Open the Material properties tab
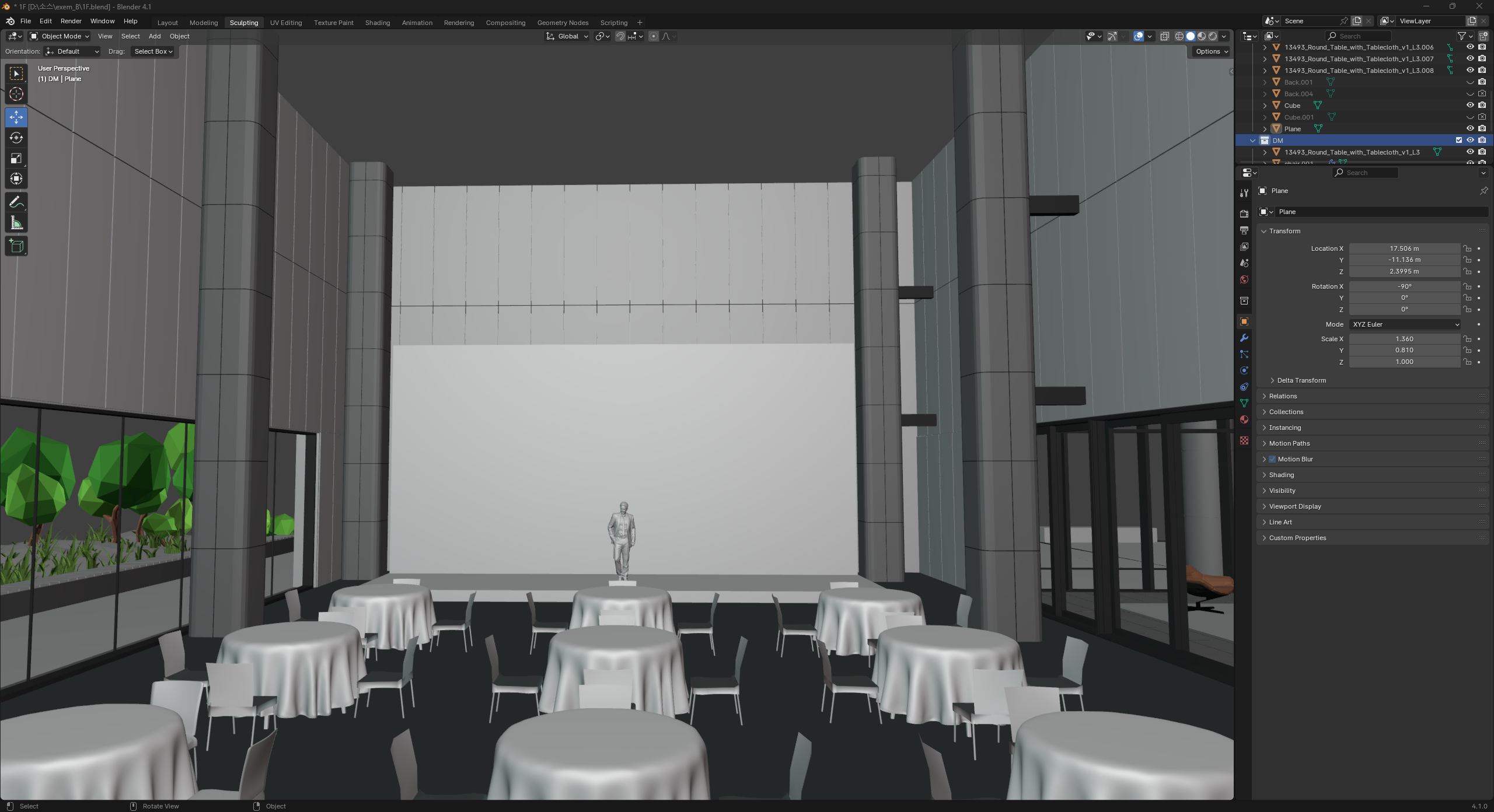Image resolution: width=1494 pixels, height=812 pixels. [x=1244, y=419]
